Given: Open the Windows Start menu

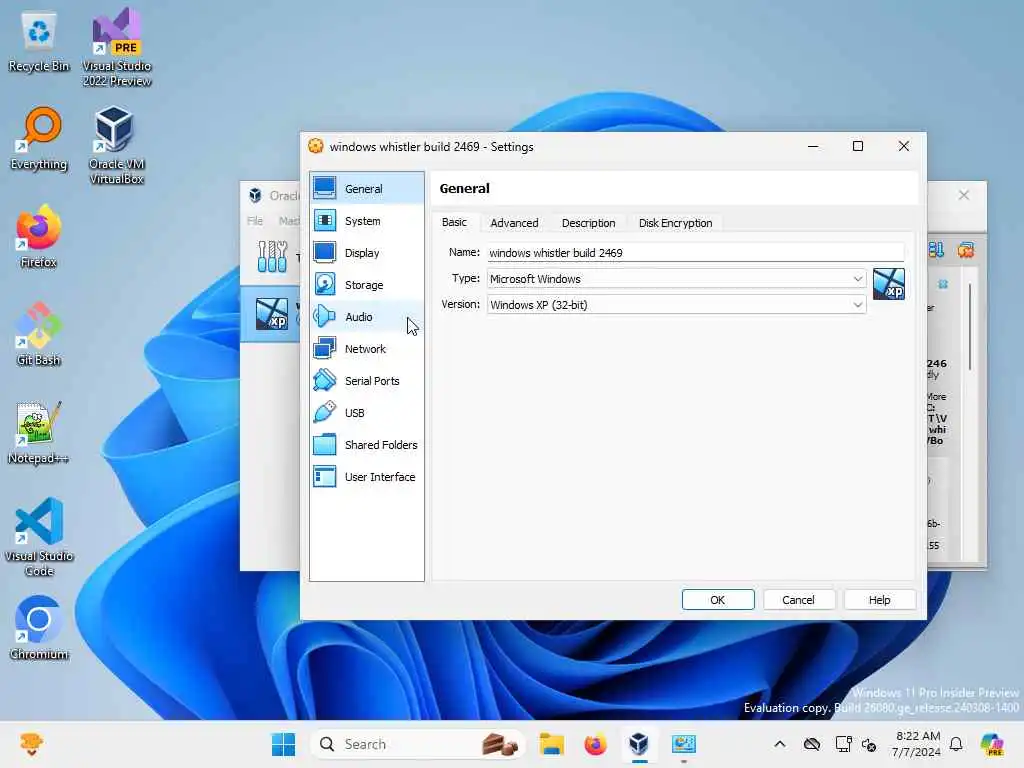Looking at the screenshot, I should (x=283, y=744).
